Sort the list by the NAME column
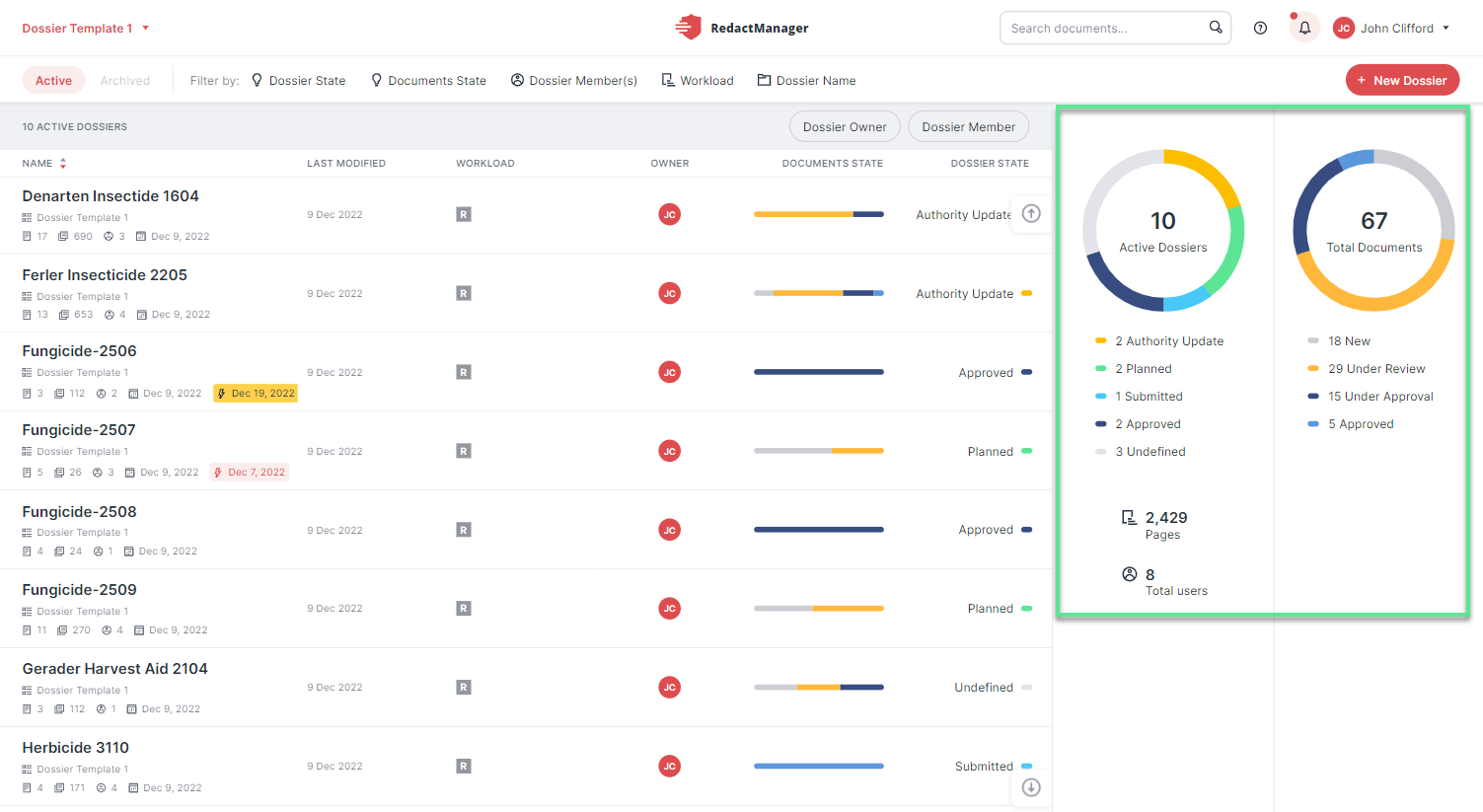Image resolution: width=1483 pixels, height=812 pixels. point(44,163)
